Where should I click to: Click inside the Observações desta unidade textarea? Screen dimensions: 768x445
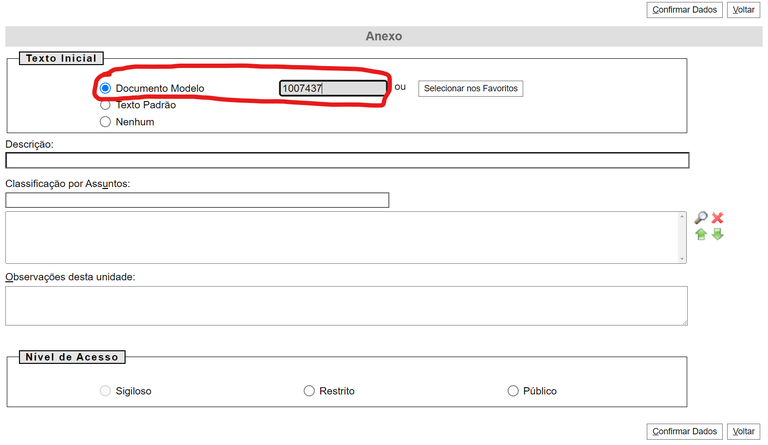coord(346,305)
